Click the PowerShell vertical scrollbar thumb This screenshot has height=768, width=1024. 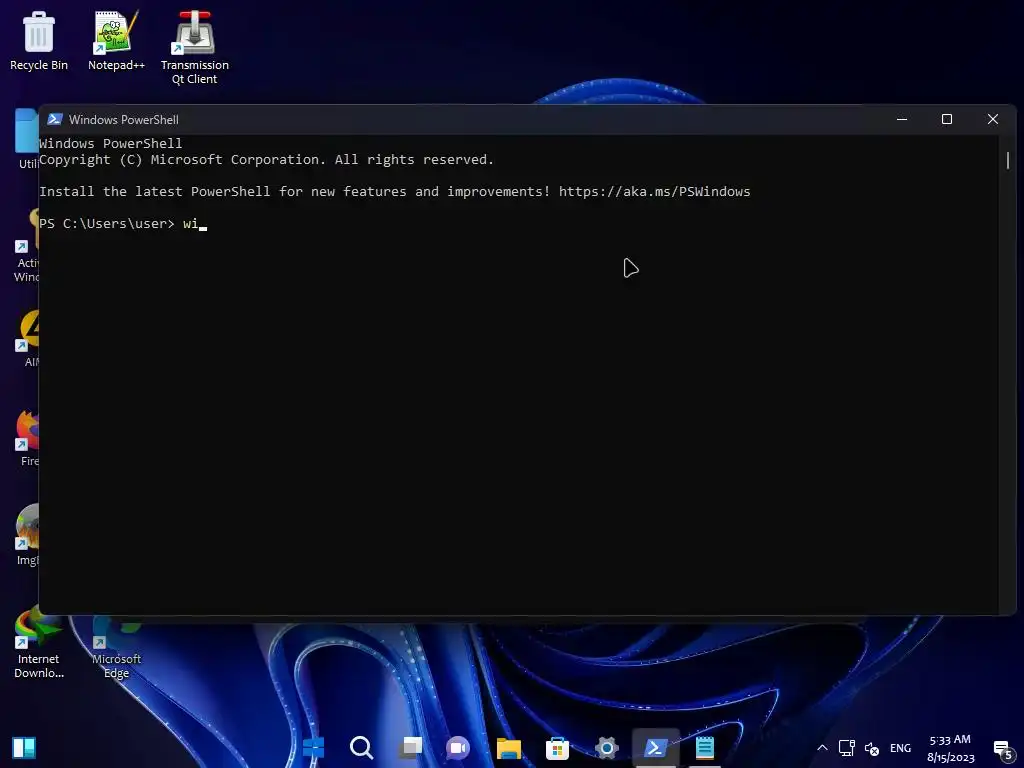tap(1008, 161)
